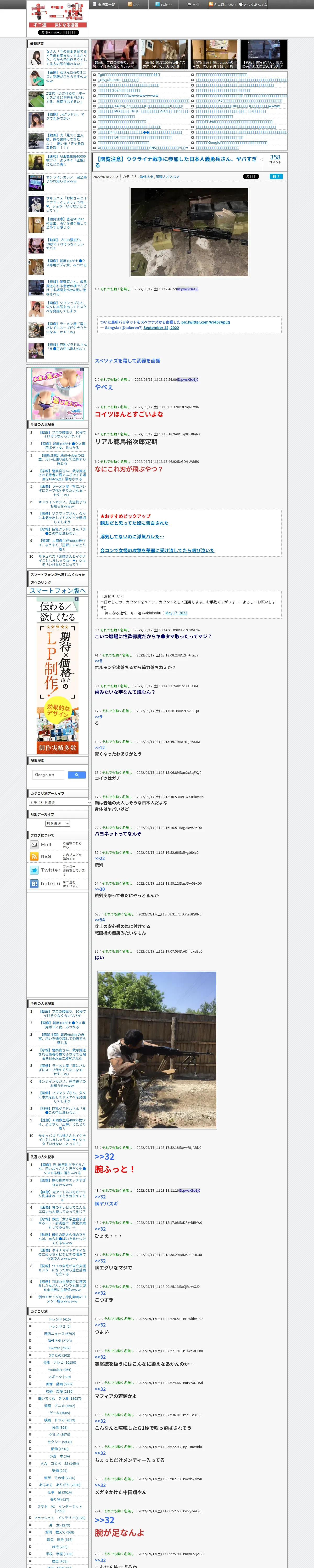Open category Youtuber (964)
The width and height of the screenshot is (314, 1568).
pyautogui.click(x=60, y=1370)
